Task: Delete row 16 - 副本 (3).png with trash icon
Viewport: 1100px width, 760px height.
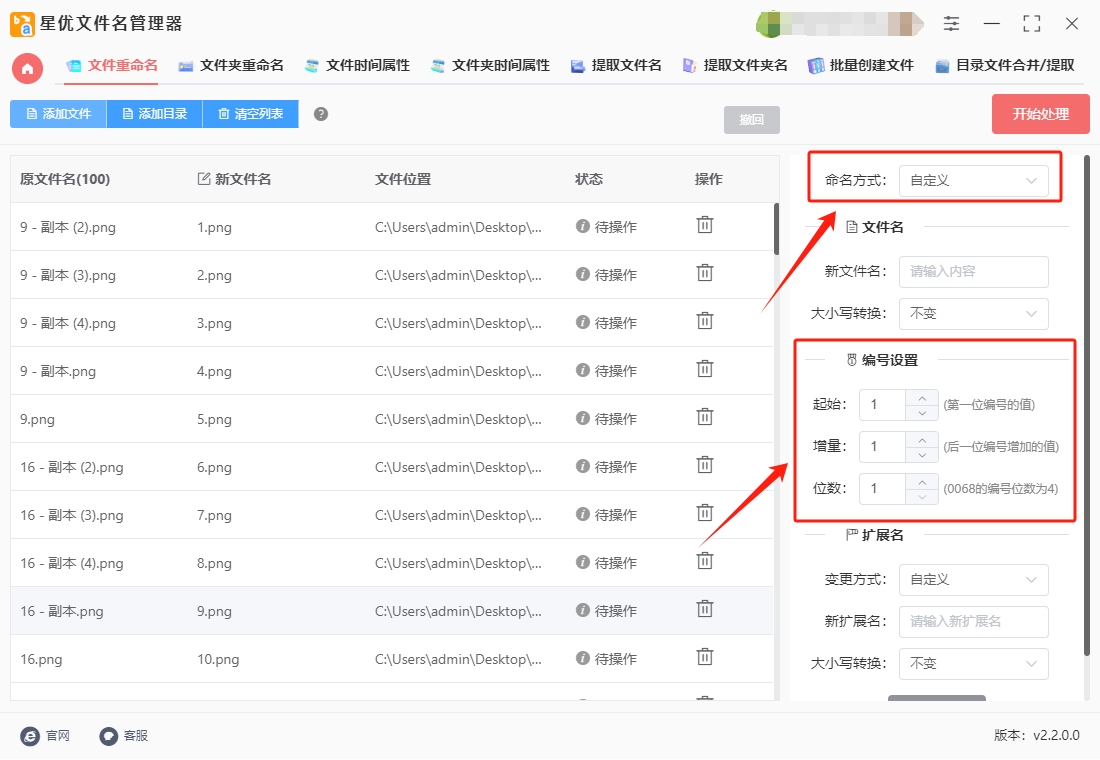Action: pos(704,514)
